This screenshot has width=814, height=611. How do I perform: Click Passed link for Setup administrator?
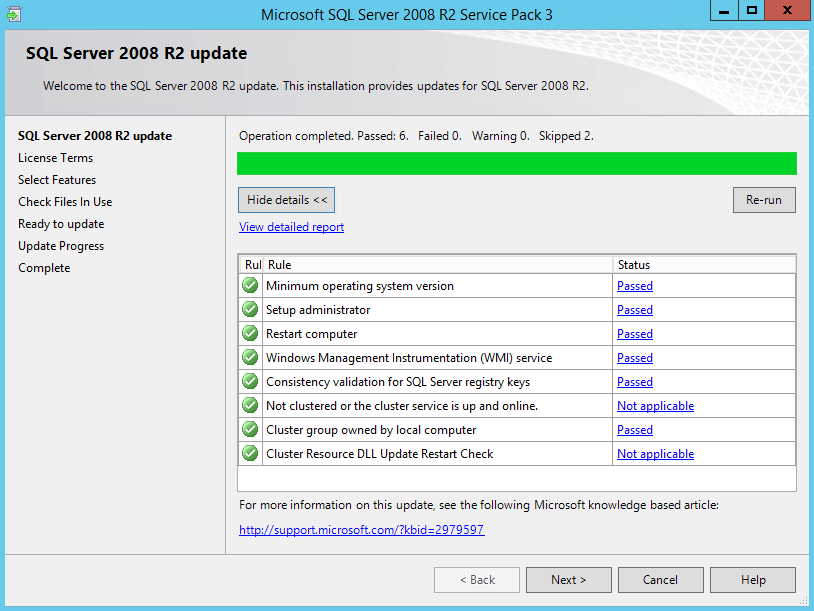point(634,309)
